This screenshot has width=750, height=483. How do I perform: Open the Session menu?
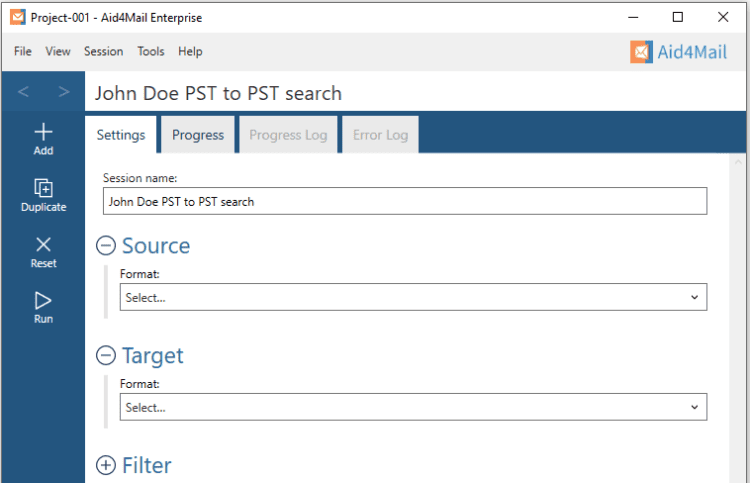tap(103, 52)
